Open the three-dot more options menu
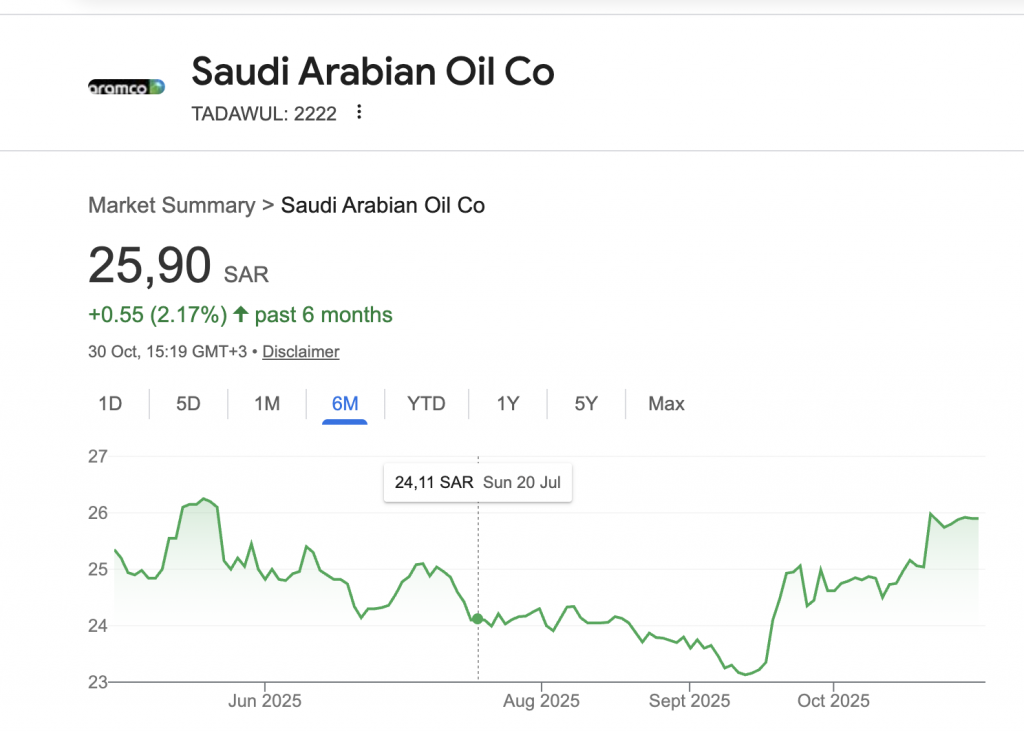The image size is (1024, 731). pyautogui.click(x=360, y=112)
